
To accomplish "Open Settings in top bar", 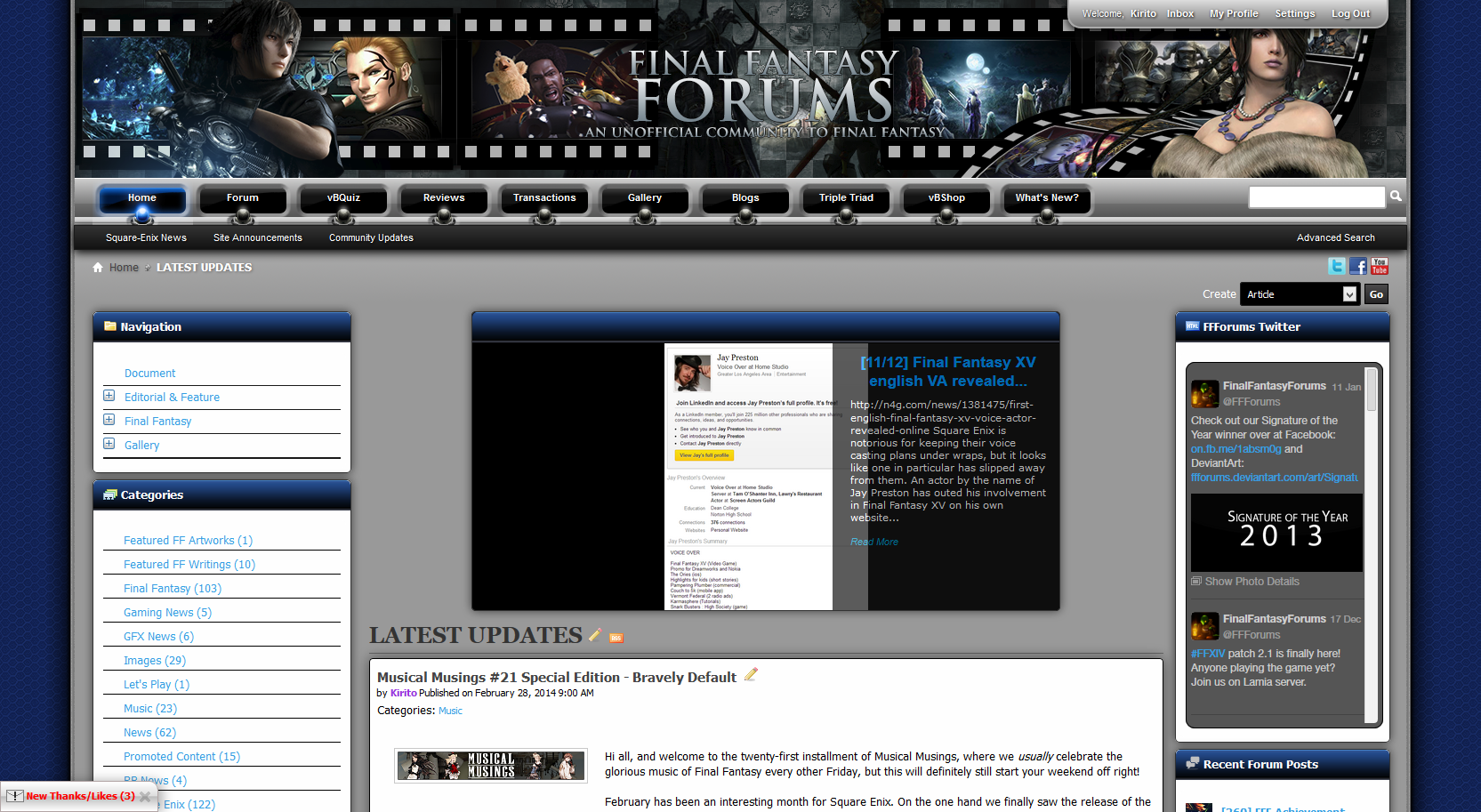I will [x=1295, y=13].
